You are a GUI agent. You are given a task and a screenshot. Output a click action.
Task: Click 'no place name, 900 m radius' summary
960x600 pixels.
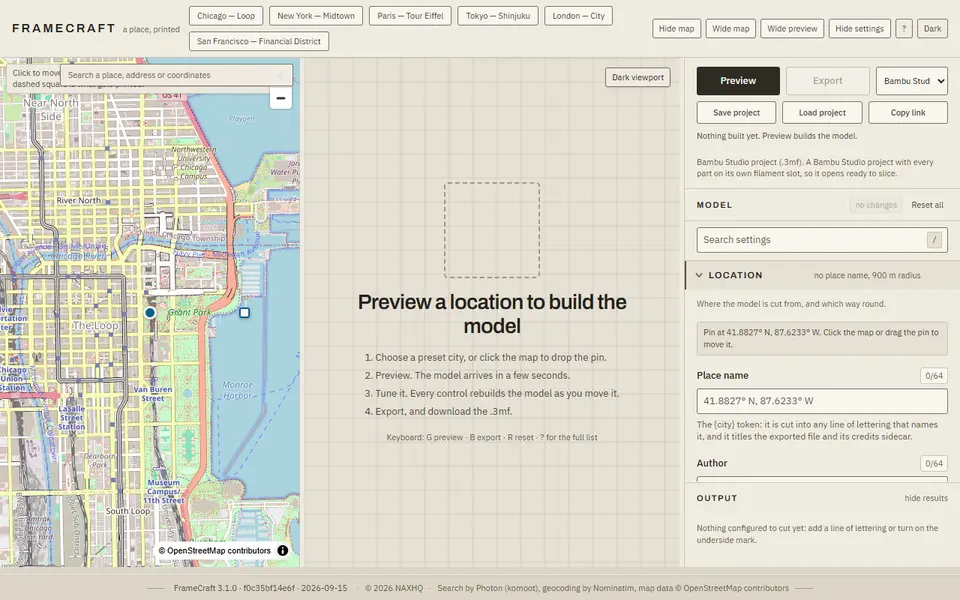tap(866, 276)
